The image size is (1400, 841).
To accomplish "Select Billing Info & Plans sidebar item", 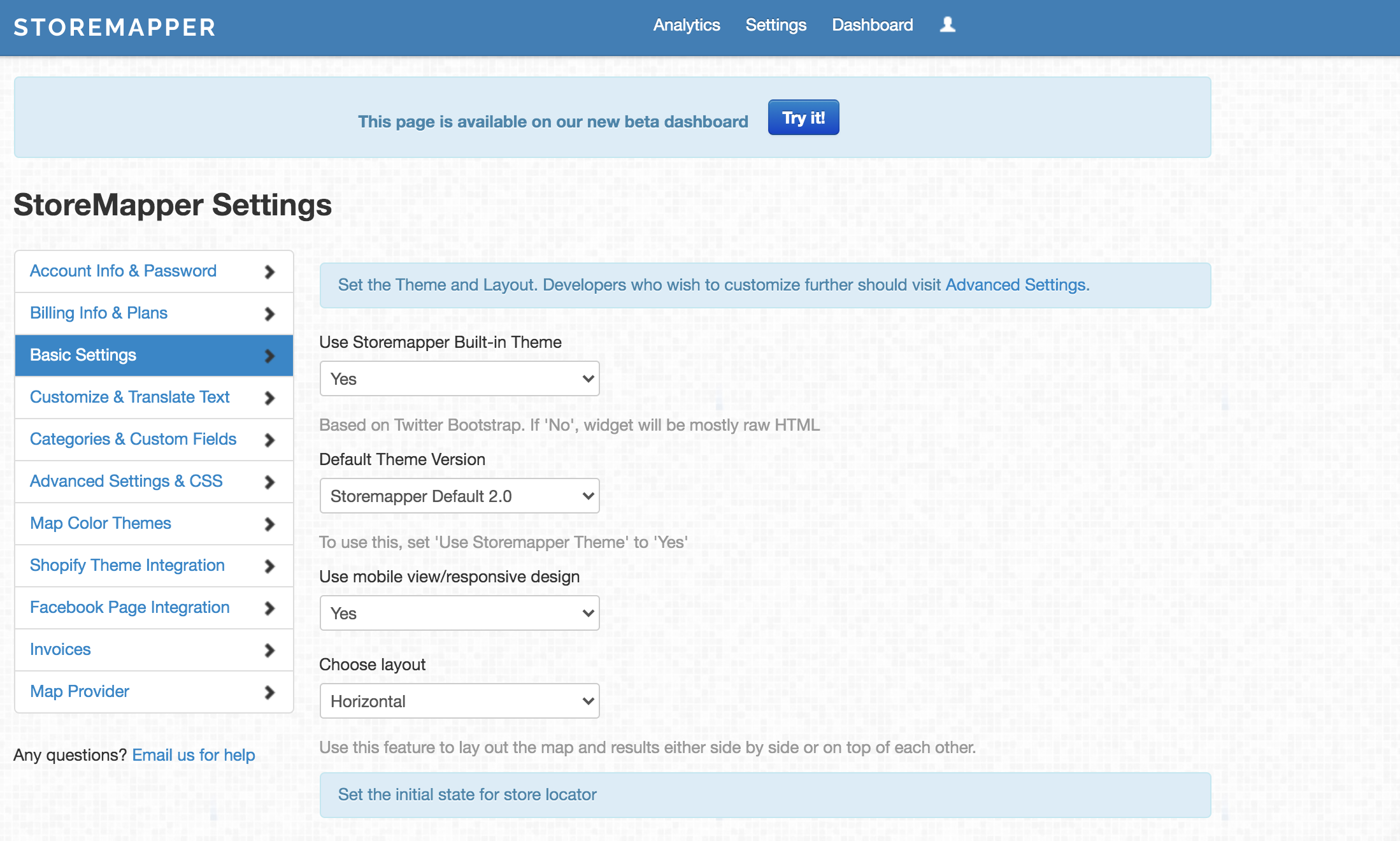I will pos(154,313).
